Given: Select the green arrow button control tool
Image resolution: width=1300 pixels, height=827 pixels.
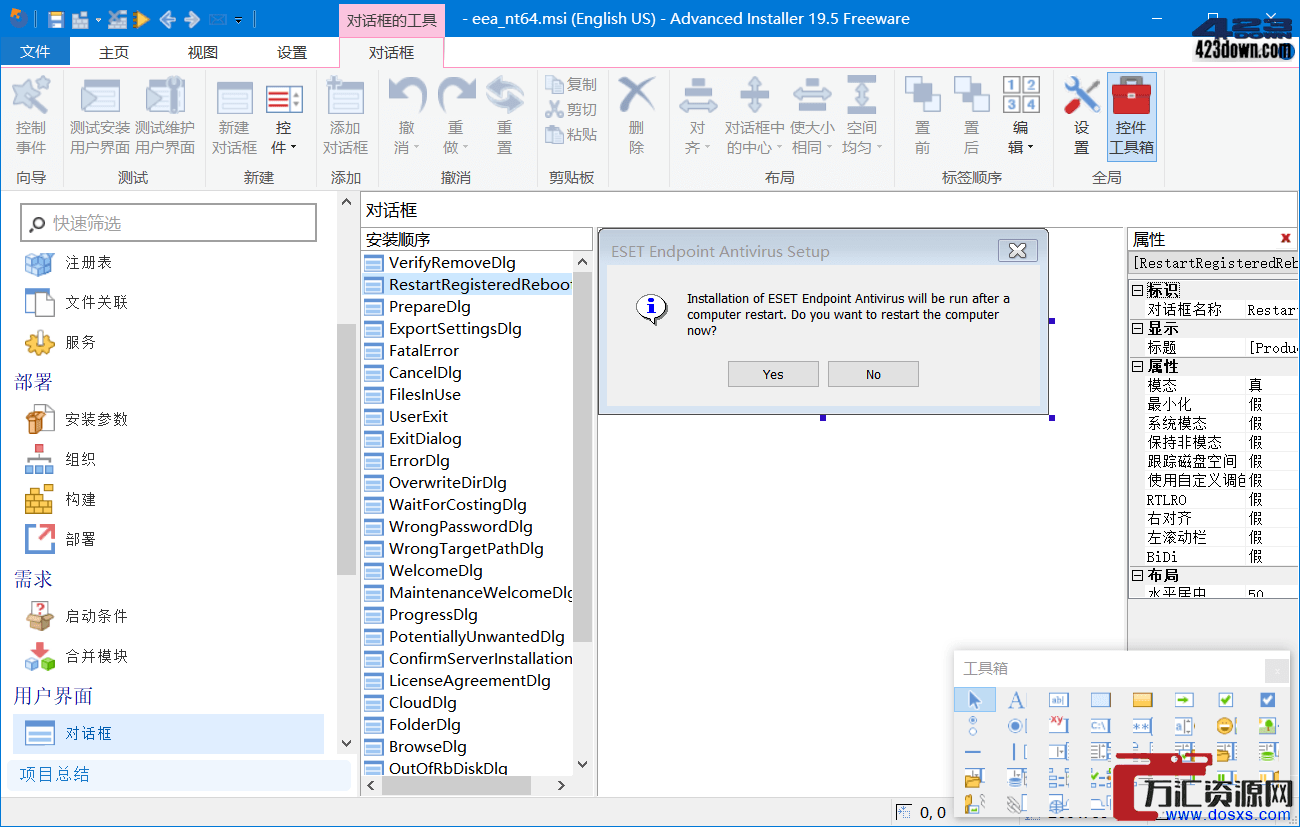Looking at the screenshot, I should point(1184,700).
